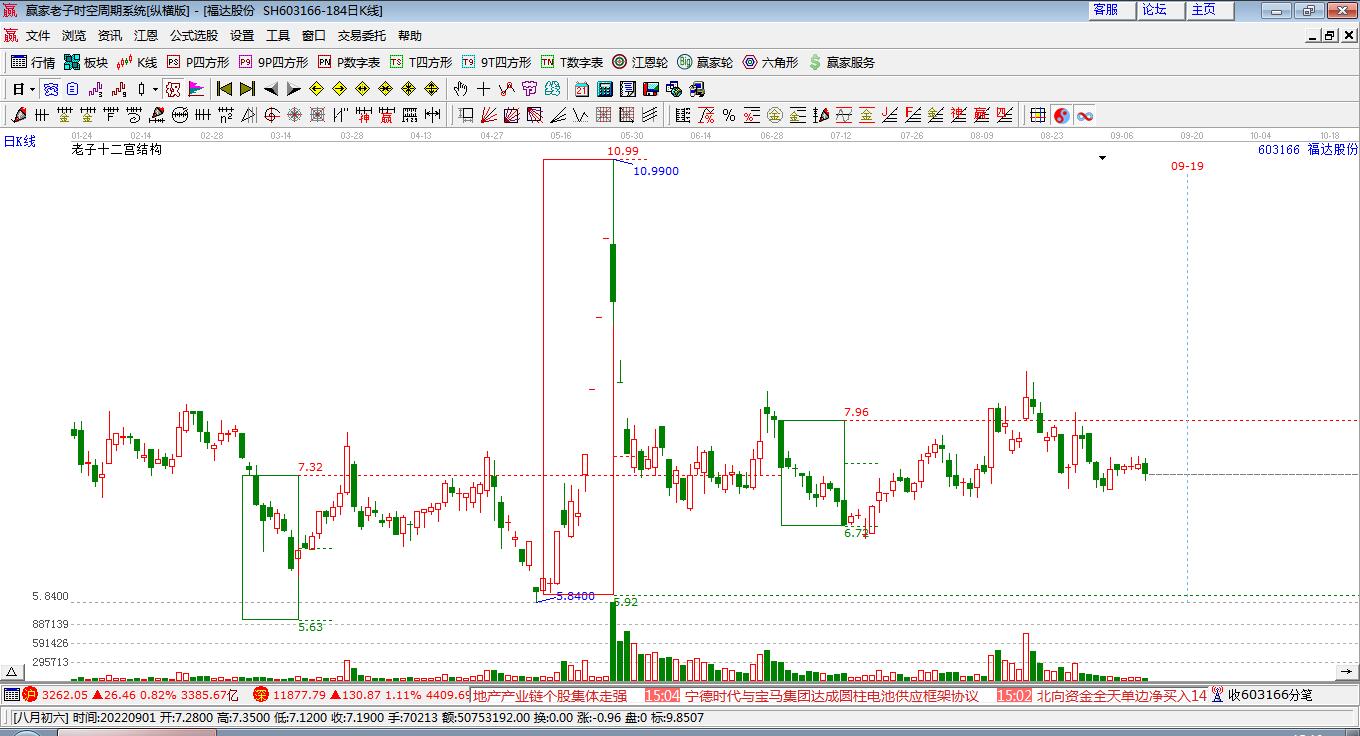Click the stock code 603166
1360x736 pixels.
pyautogui.click(x=1279, y=149)
